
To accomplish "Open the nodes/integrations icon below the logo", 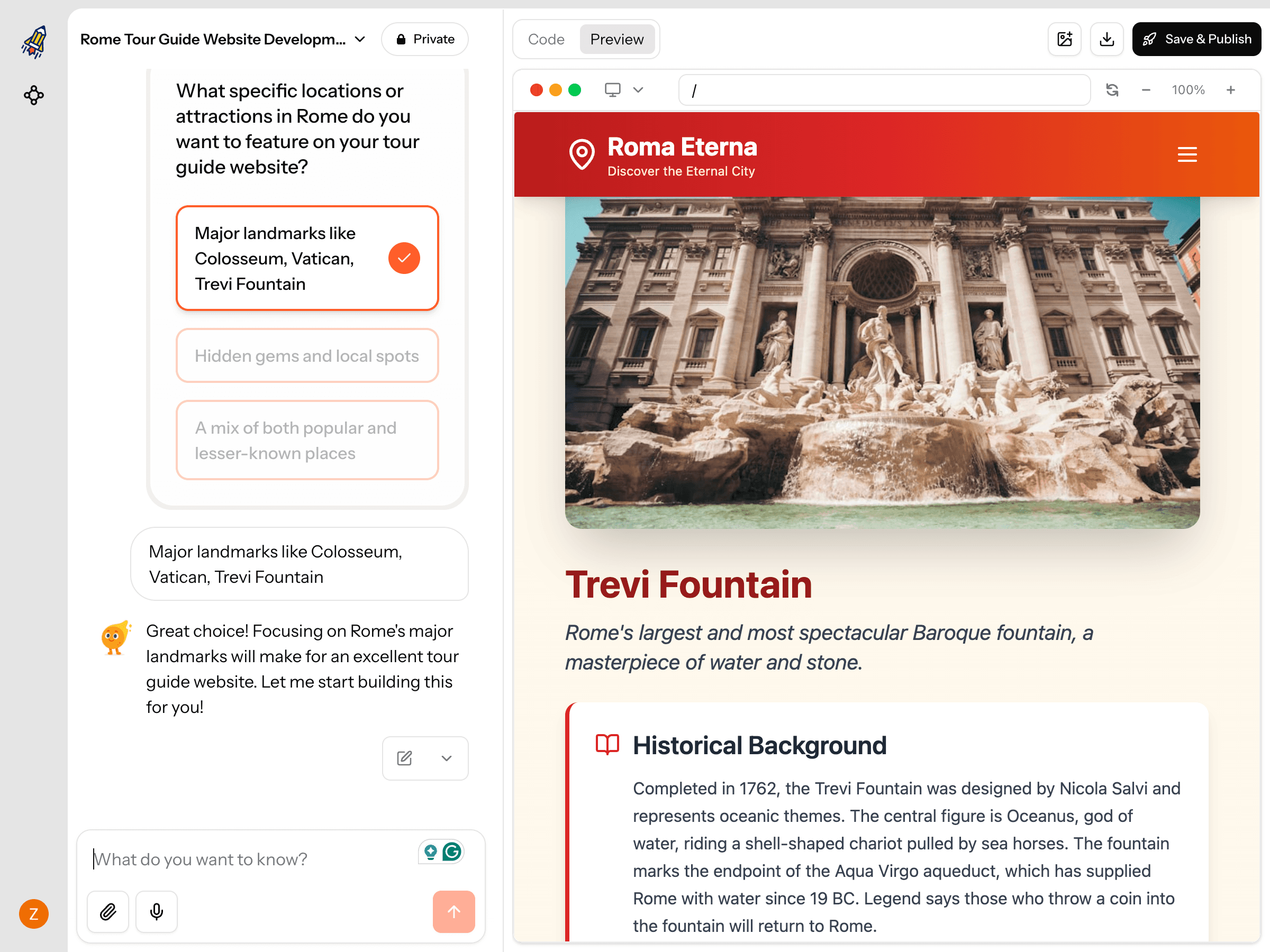I will pos(33,95).
